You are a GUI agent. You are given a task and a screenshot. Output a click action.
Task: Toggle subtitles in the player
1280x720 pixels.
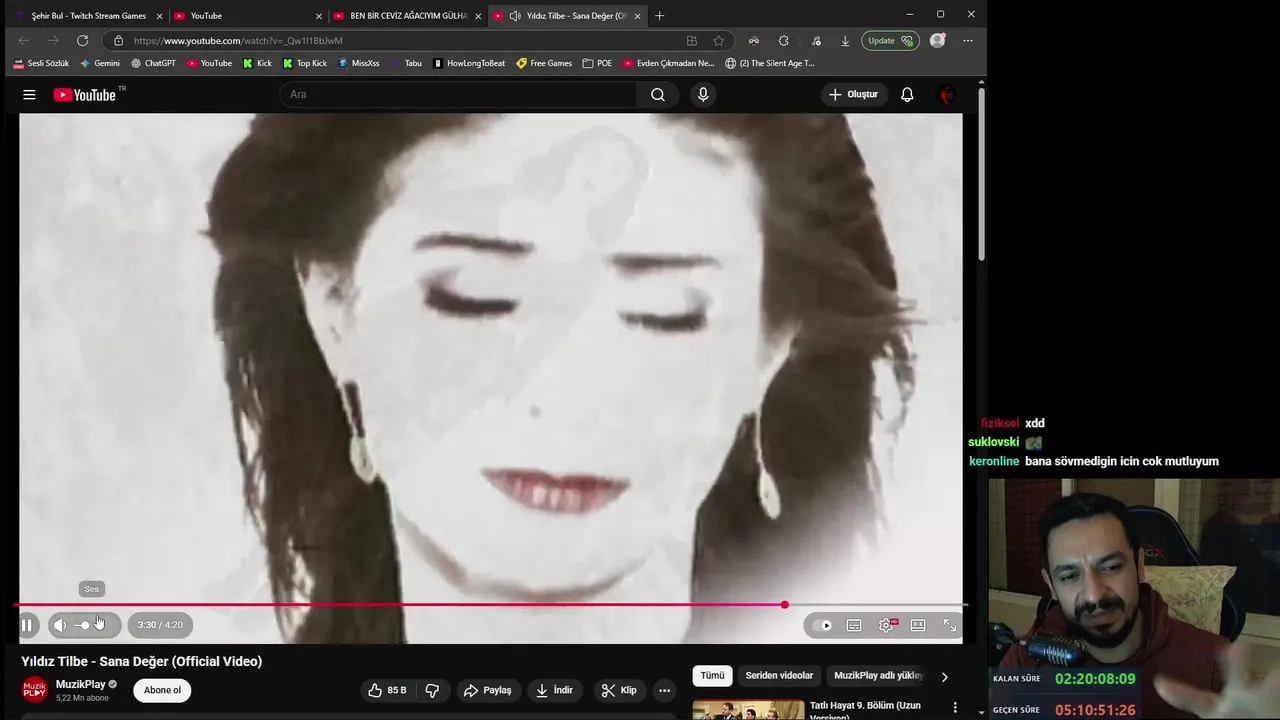point(854,625)
